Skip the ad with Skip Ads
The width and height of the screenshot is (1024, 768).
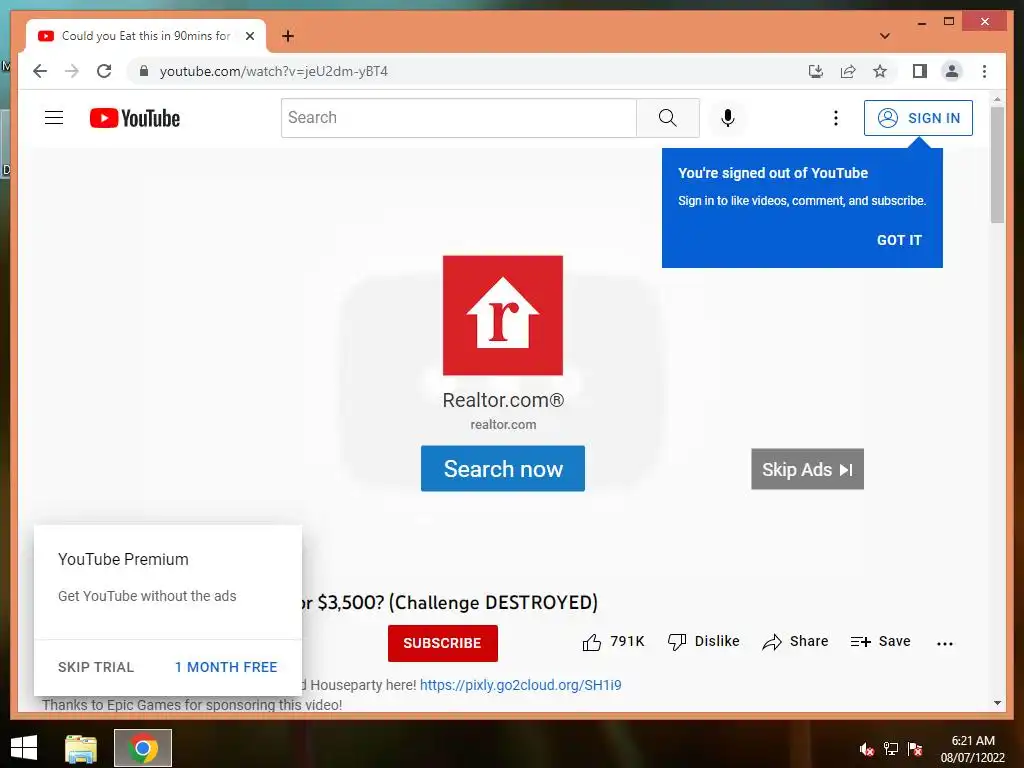coord(807,469)
